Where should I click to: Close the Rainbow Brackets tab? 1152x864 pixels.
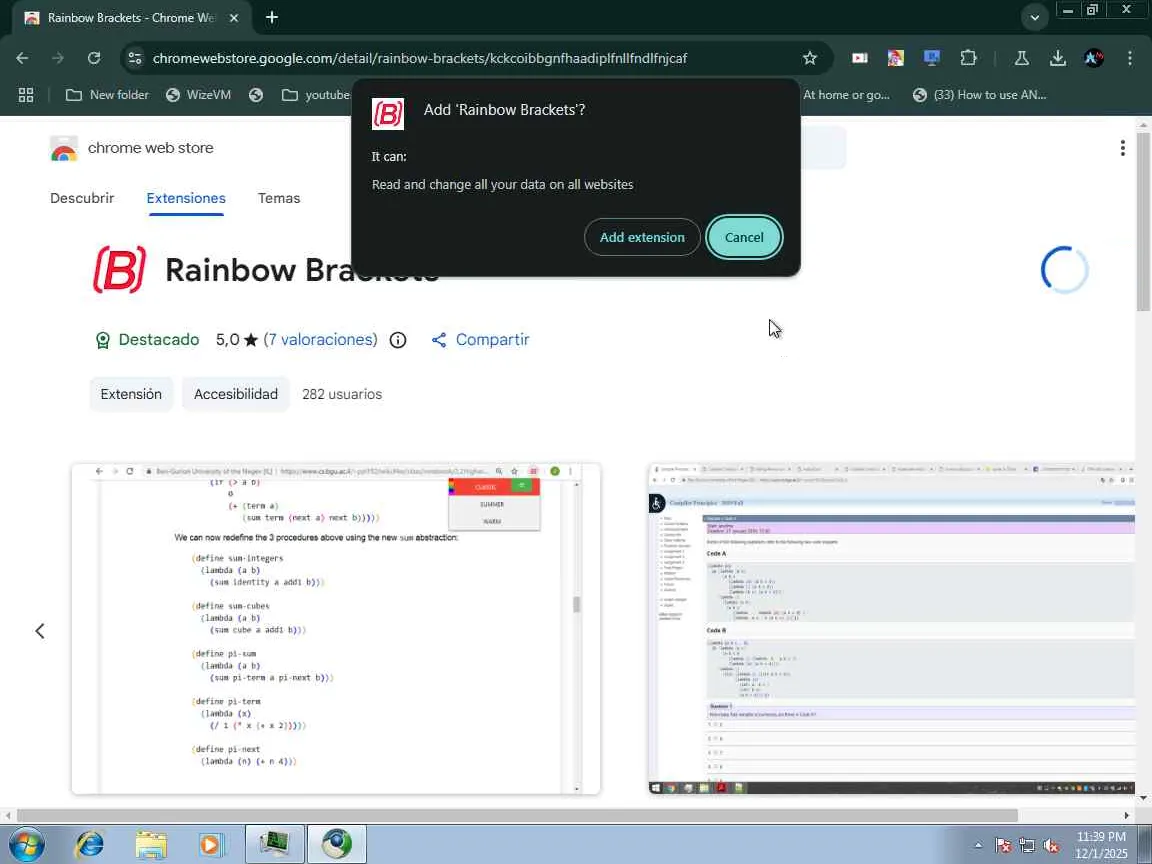pos(234,18)
